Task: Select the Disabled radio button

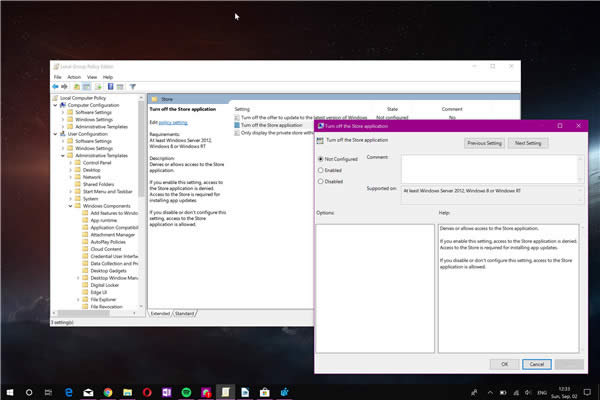Action: click(x=320, y=181)
